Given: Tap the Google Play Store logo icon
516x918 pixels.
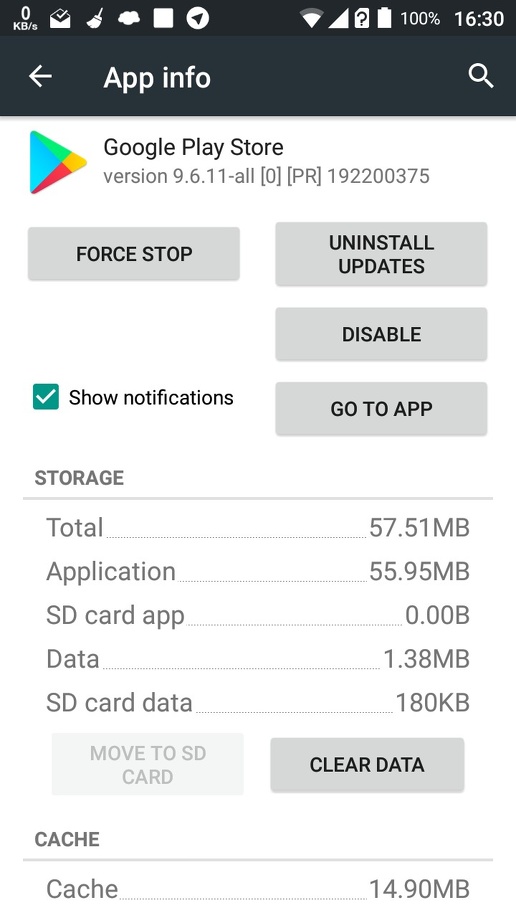Looking at the screenshot, I should coord(58,162).
